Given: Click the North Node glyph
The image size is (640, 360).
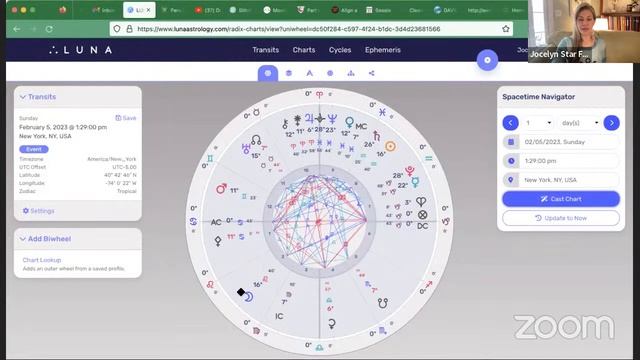Looking at the screenshot, I should click(x=256, y=140).
